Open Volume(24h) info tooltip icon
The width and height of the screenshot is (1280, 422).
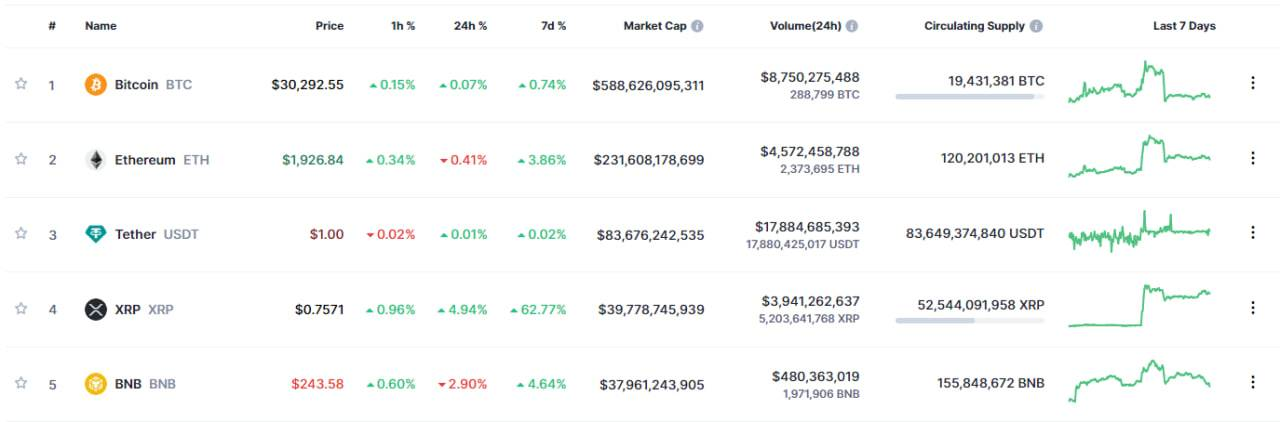[x=851, y=26]
